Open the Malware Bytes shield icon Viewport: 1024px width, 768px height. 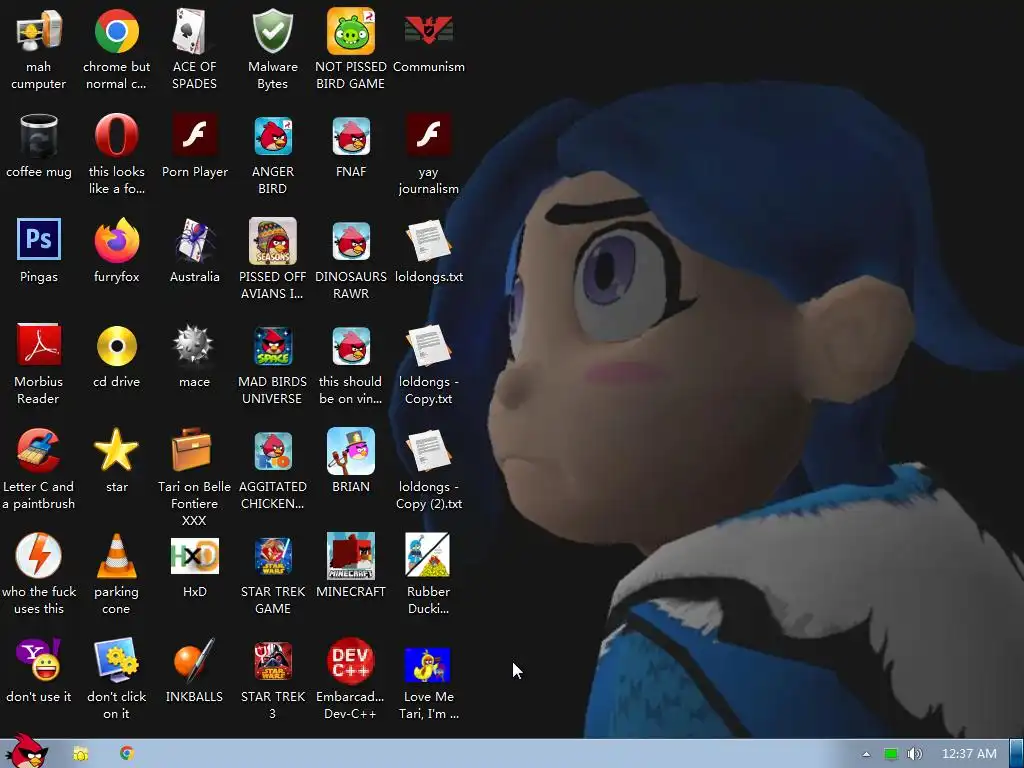[x=272, y=31]
